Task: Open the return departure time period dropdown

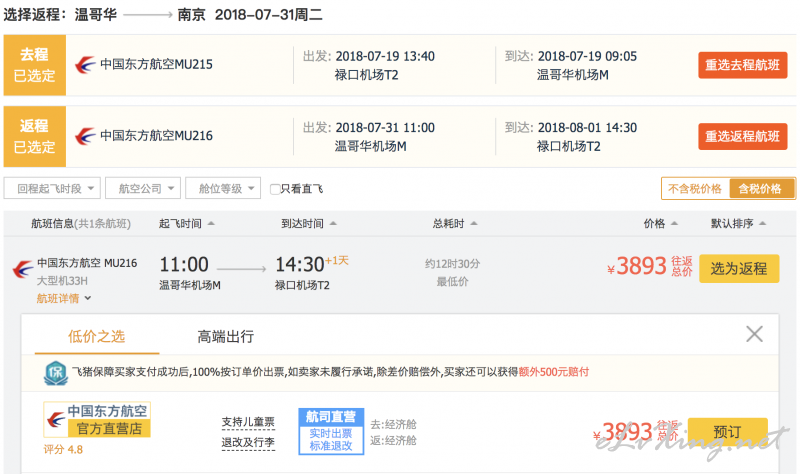Action: coord(52,188)
